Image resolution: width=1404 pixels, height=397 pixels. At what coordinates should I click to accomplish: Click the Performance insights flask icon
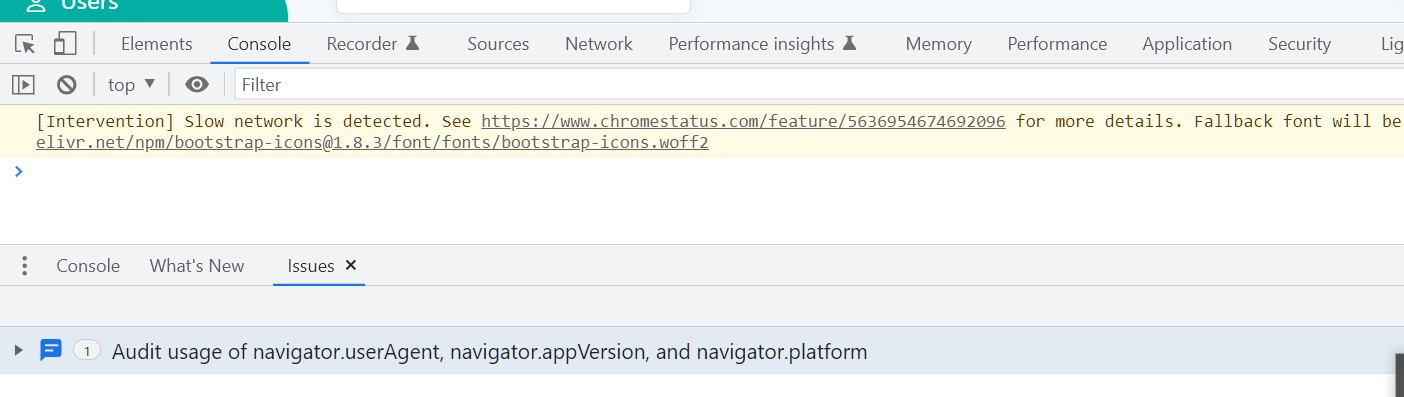point(849,43)
